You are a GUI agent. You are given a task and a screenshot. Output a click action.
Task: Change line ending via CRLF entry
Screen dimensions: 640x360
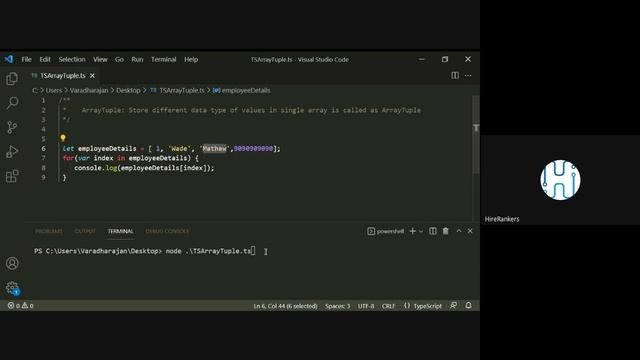pos(388,306)
